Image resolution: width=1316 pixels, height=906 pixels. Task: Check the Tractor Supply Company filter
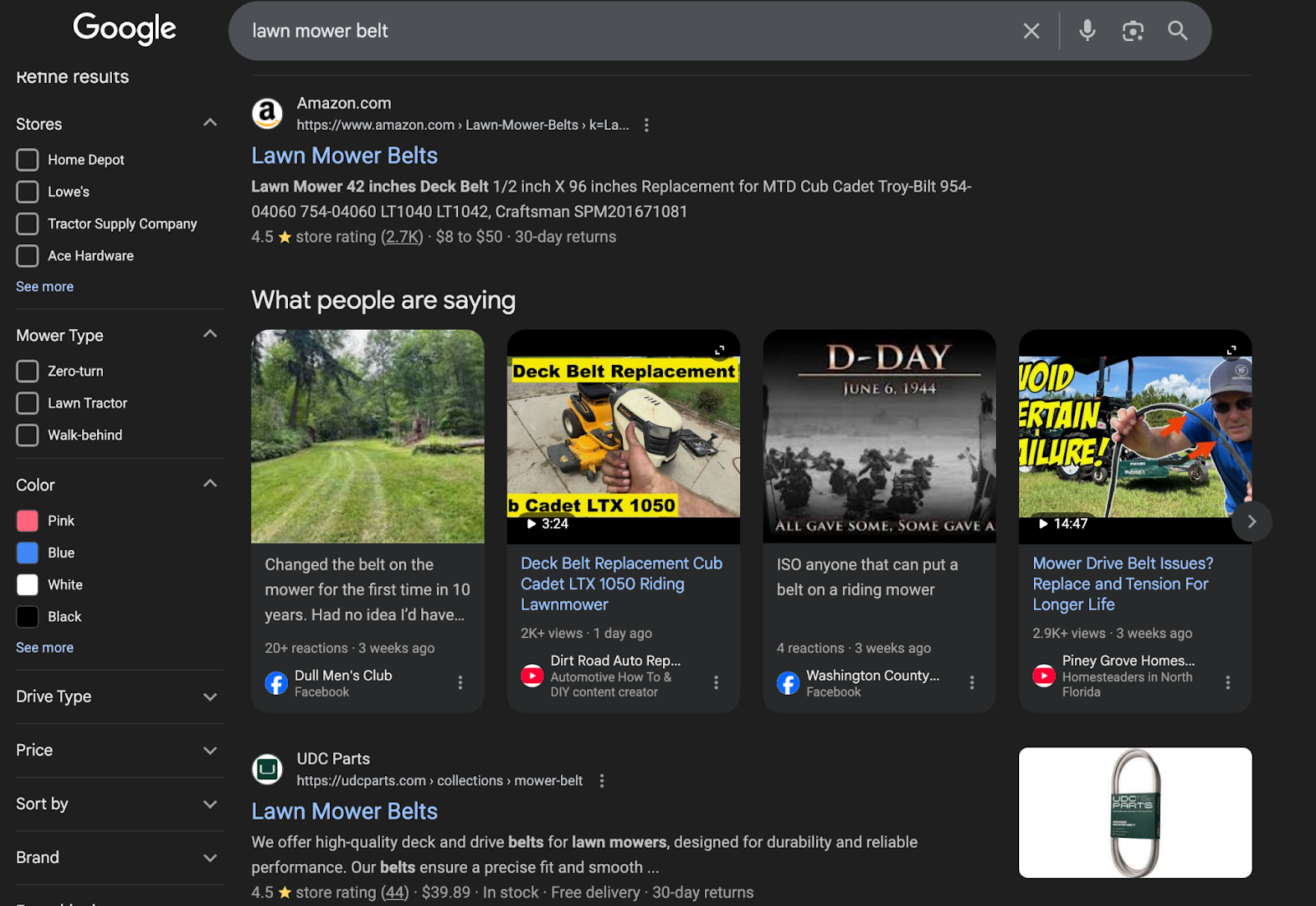click(27, 224)
